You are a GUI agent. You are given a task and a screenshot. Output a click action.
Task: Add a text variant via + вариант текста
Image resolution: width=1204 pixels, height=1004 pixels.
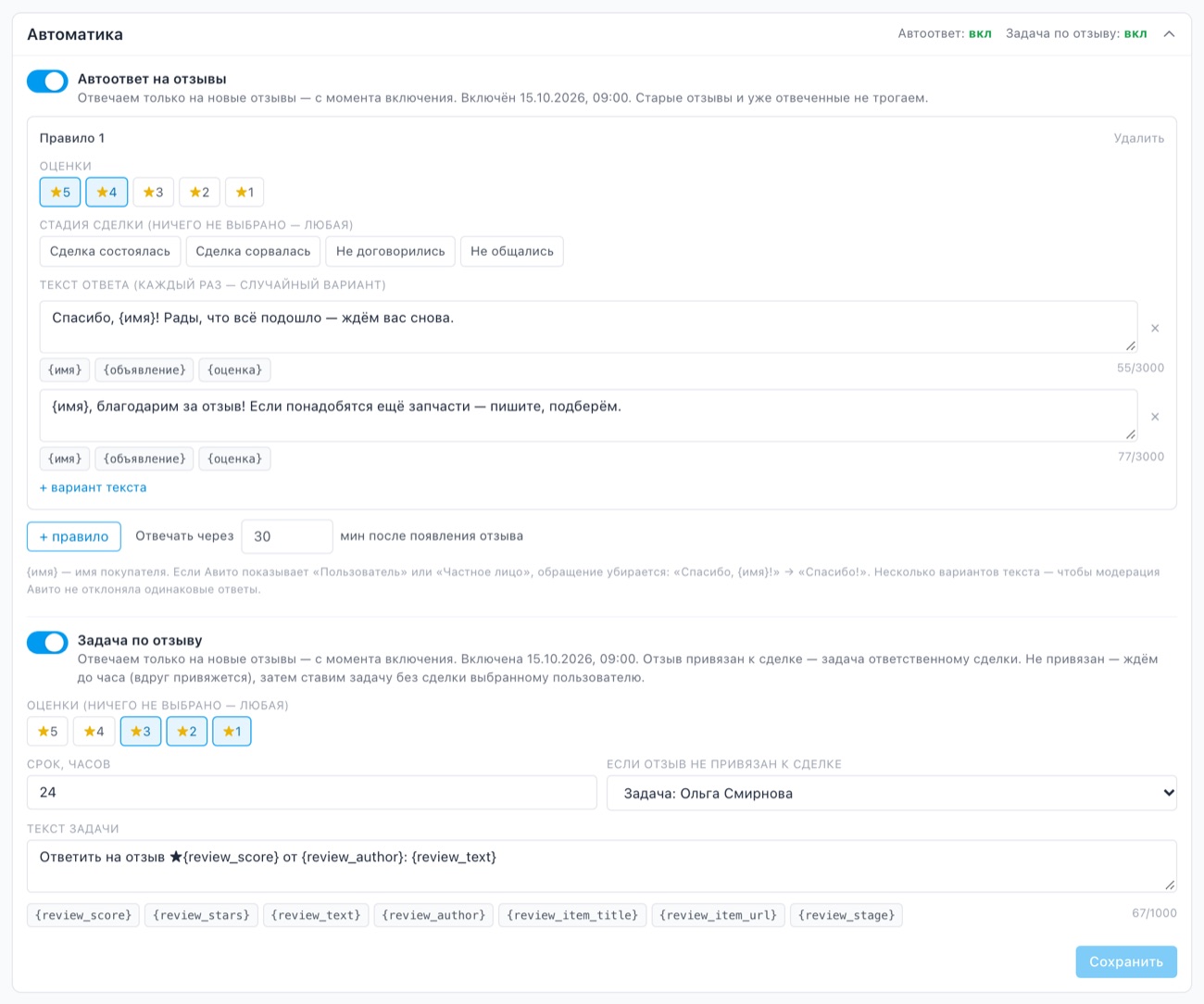[93, 487]
